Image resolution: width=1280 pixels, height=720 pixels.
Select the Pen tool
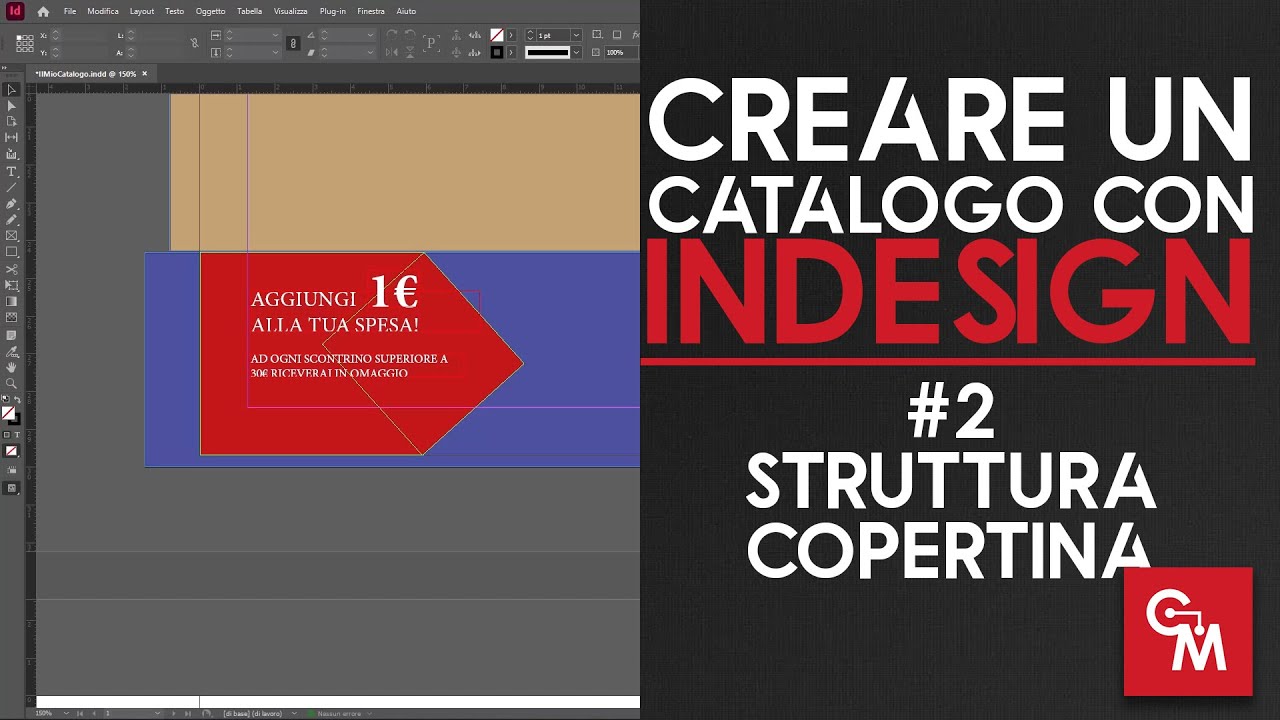coord(12,203)
